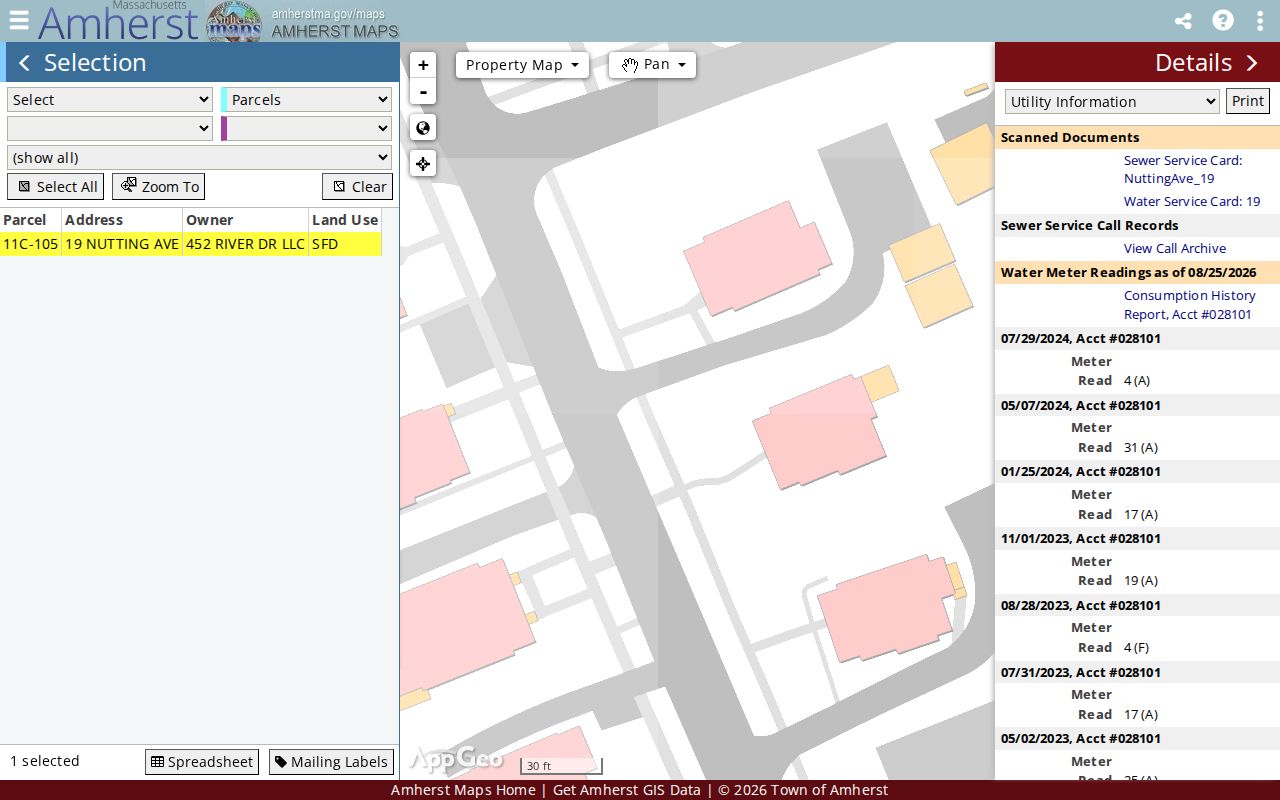Image resolution: width=1280 pixels, height=800 pixels.
Task: Sort by the Land Use column header
Action: coord(345,220)
